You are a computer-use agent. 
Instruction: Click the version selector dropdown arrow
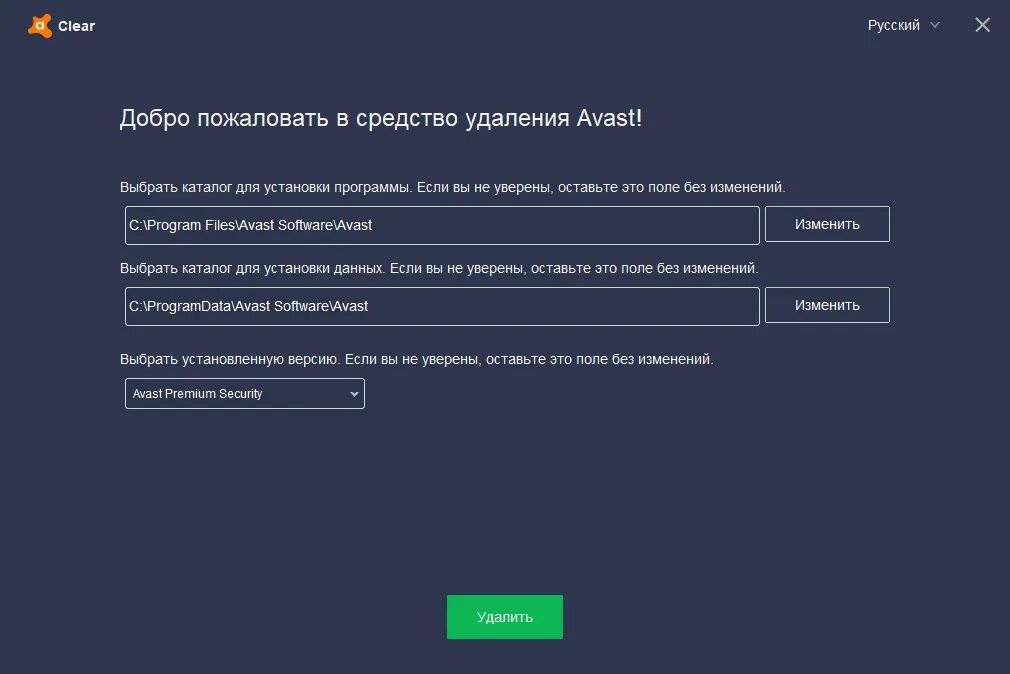pyautogui.click(x=354, y=393)
